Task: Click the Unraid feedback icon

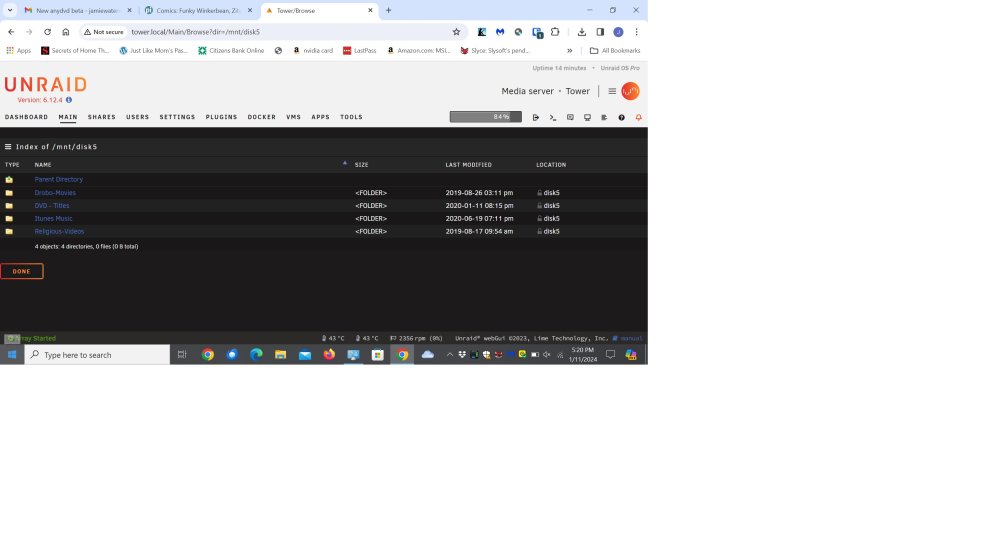Action: click(570, 117)
